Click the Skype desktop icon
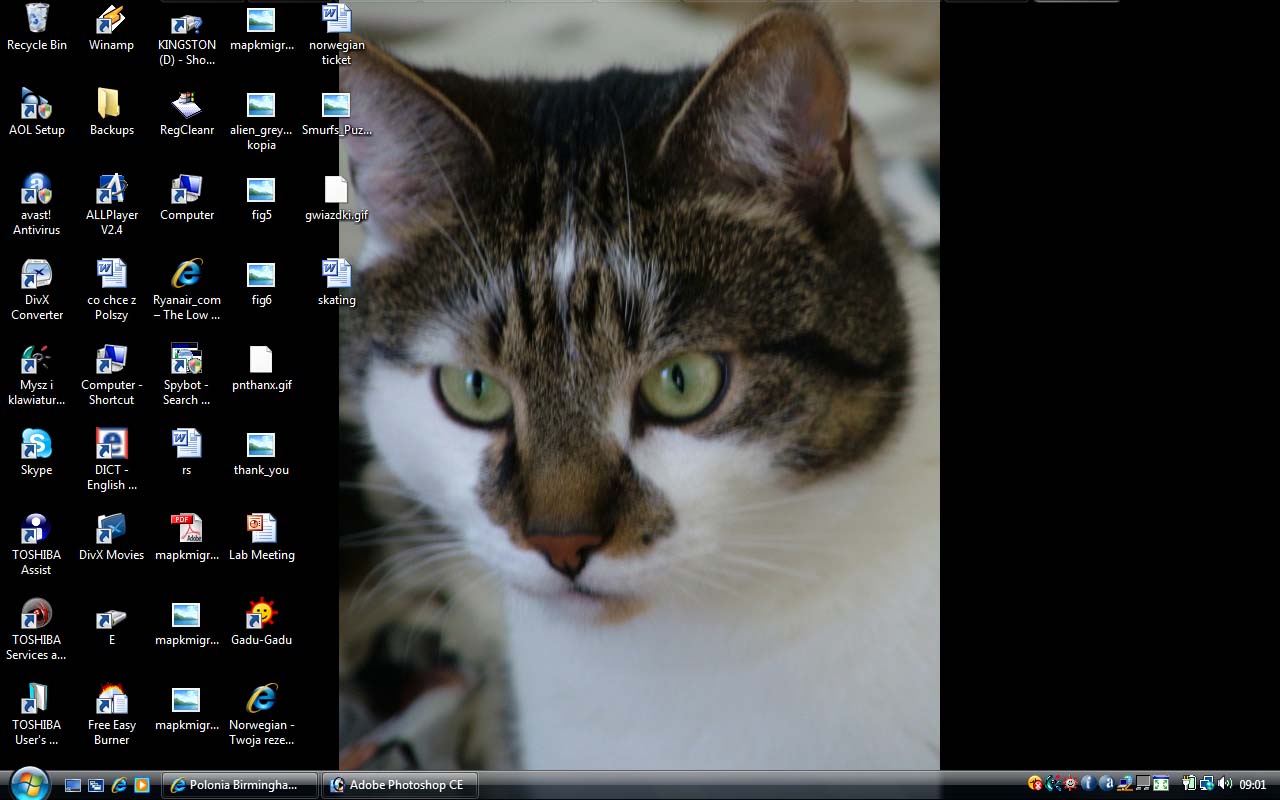This screenshot has height=800, width=1280. coord(36,445)
